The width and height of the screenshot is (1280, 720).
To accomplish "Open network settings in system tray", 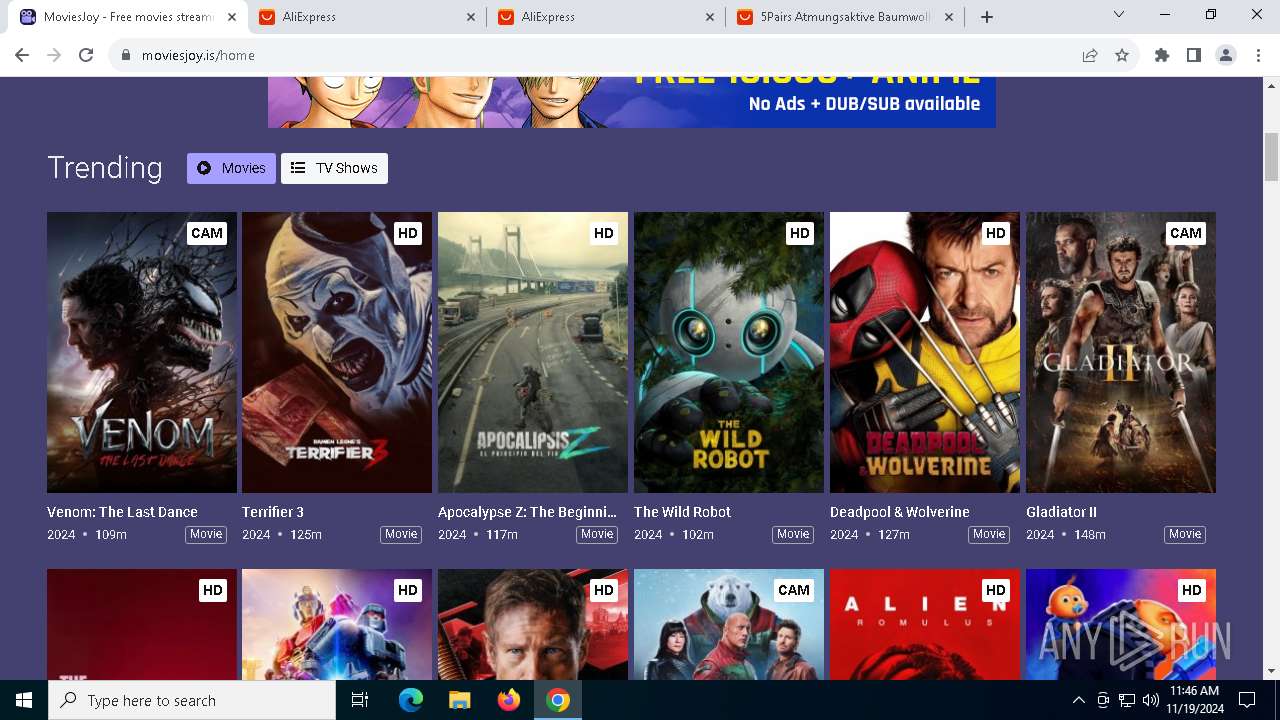I will (1127, 700).
